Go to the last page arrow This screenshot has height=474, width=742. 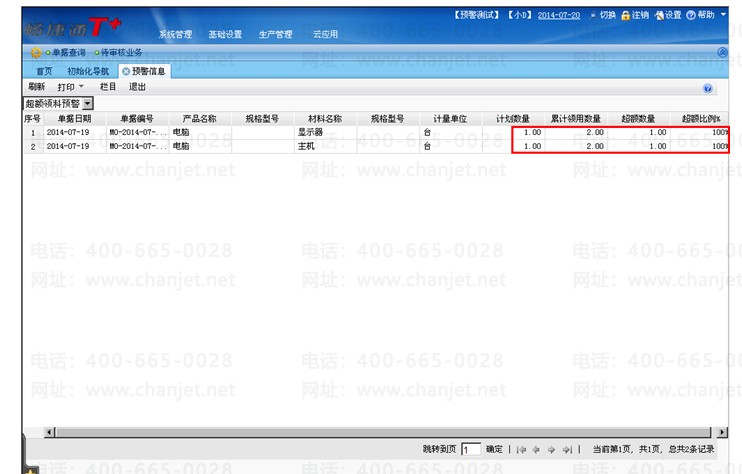[567, 449]
